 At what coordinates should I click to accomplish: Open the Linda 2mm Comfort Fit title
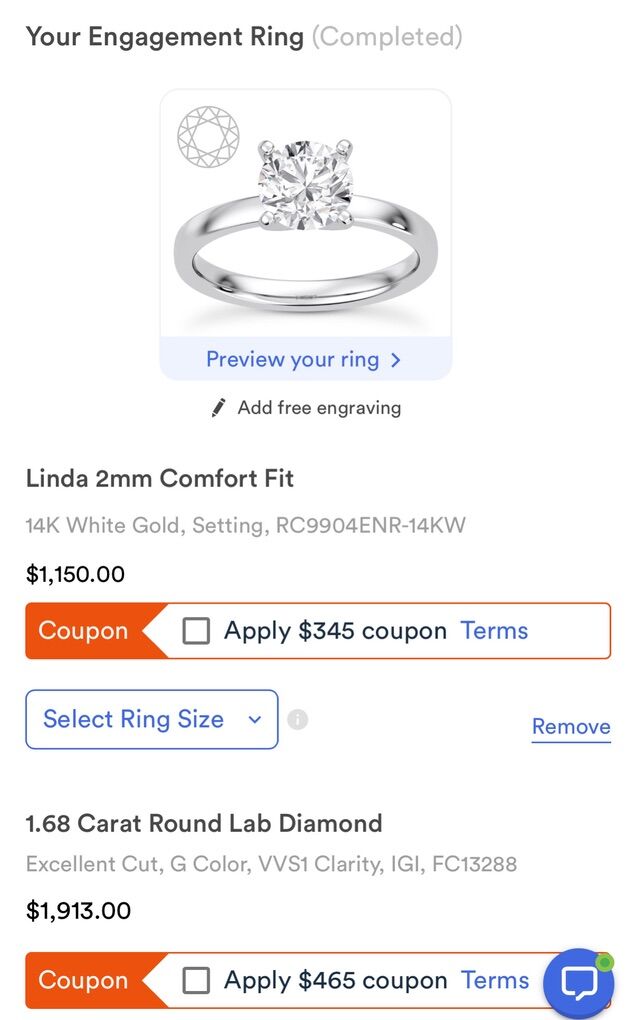pyautogui.click(x=160, y=478)
